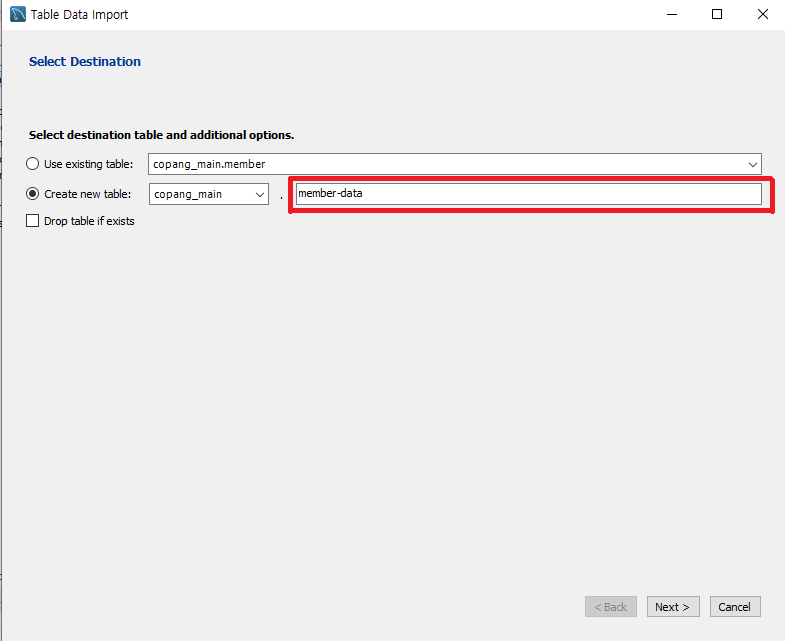785x641 pixels.
Task: Enable Drop table if exists checkbox
Action: click(33, 221)
